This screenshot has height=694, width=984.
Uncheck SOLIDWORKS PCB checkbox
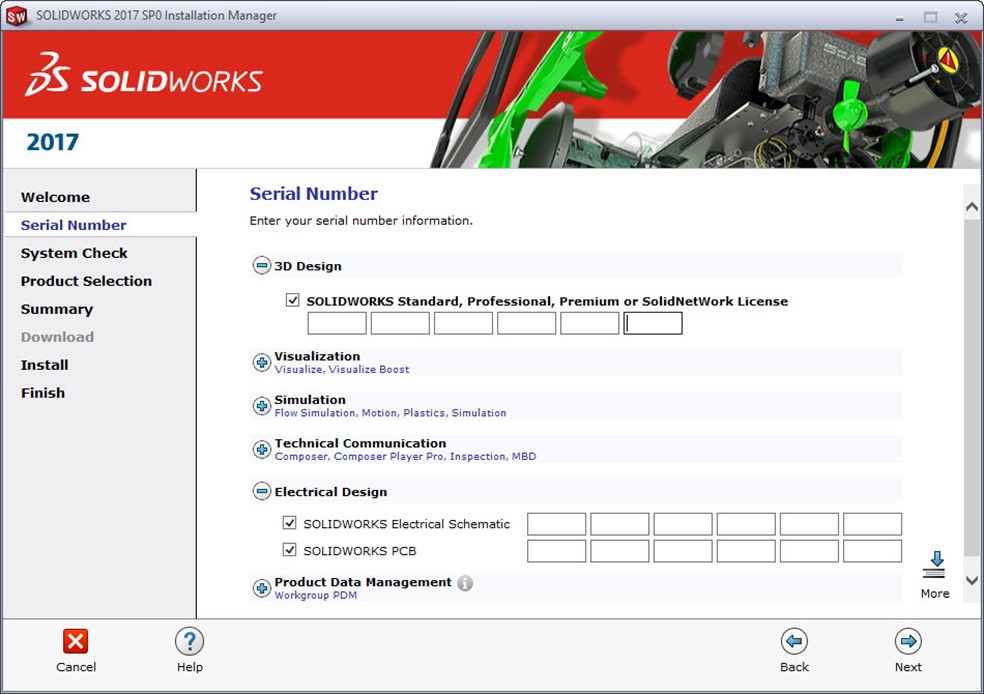290,550
